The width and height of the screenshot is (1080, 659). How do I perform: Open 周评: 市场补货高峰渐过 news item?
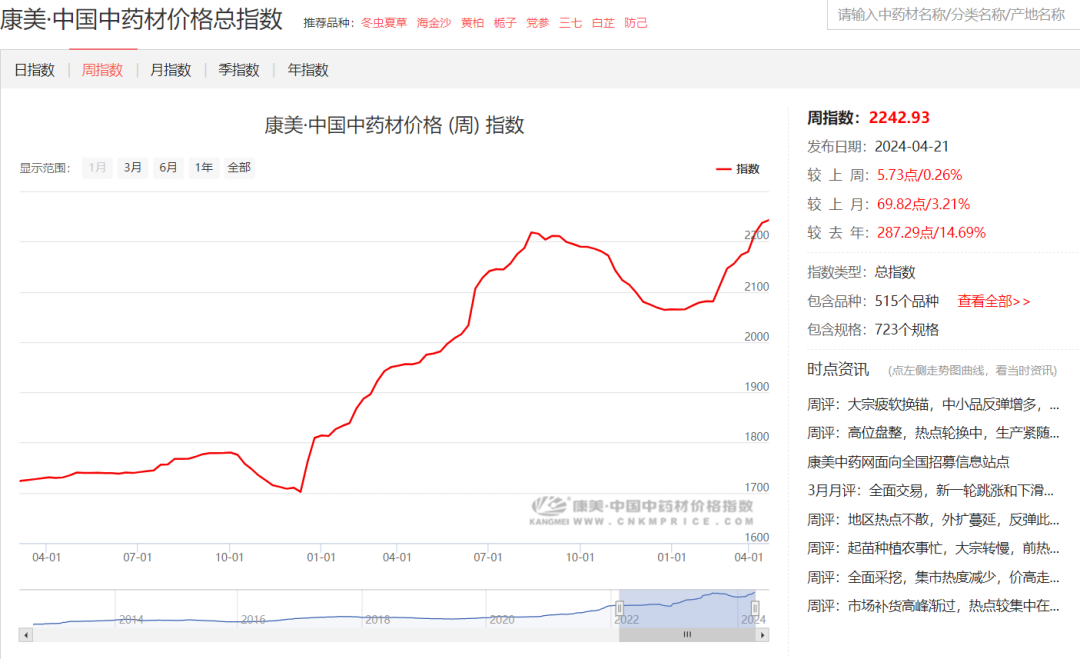(933, 606)
